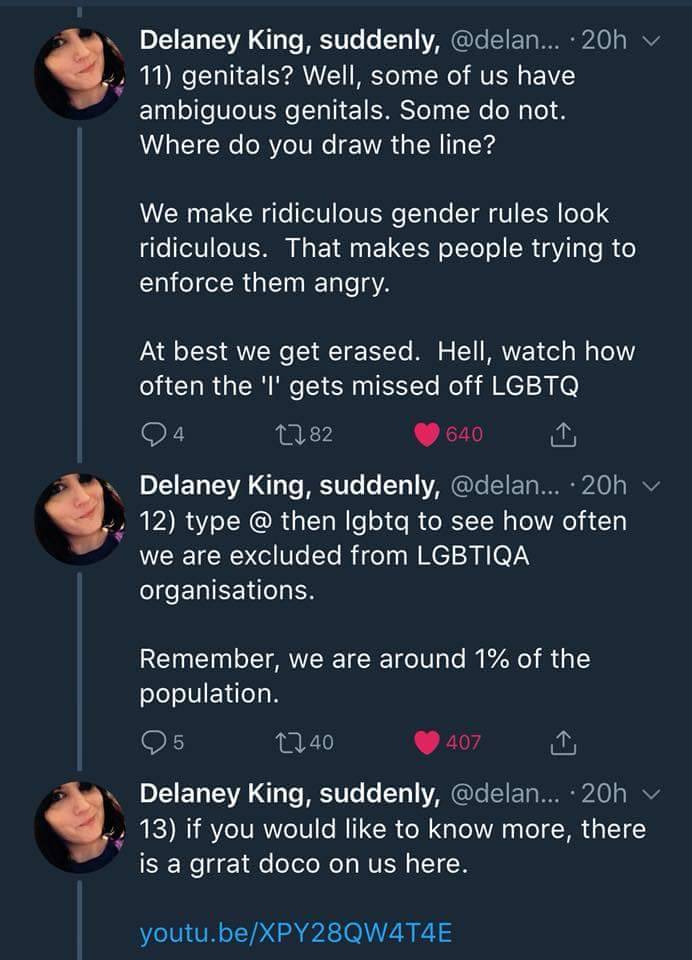Reply to tweet 11 about genitals

152,434
